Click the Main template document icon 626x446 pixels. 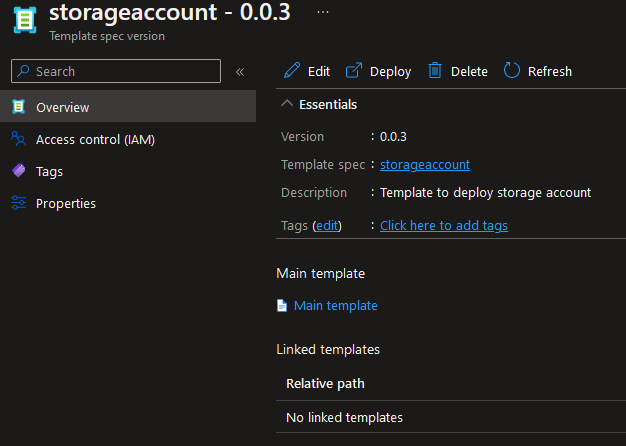(x=282, y=305)
